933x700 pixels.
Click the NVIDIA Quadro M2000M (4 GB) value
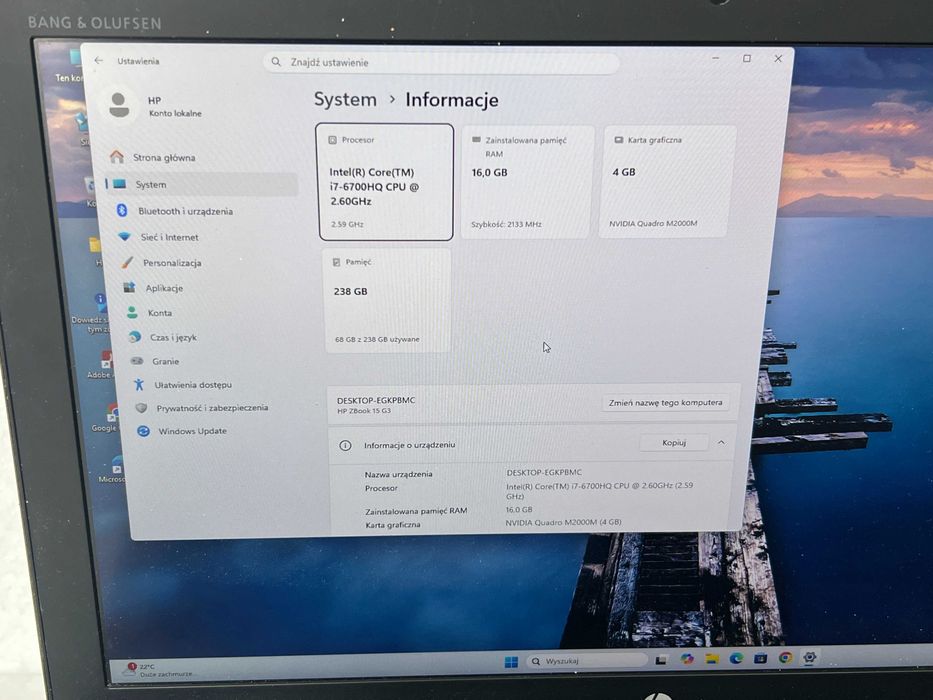click(x=563, y=522)
